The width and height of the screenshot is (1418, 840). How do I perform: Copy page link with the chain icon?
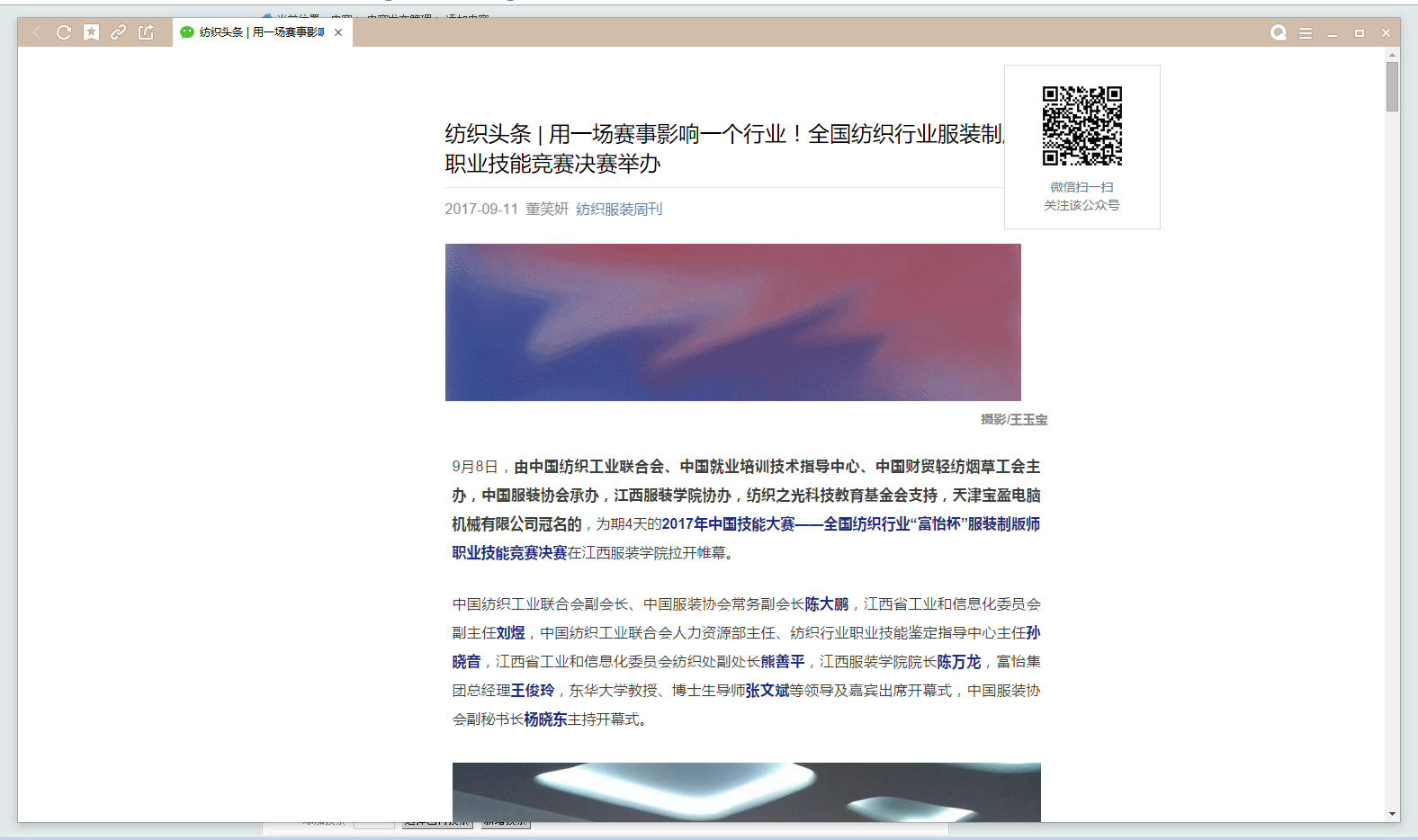118,32
